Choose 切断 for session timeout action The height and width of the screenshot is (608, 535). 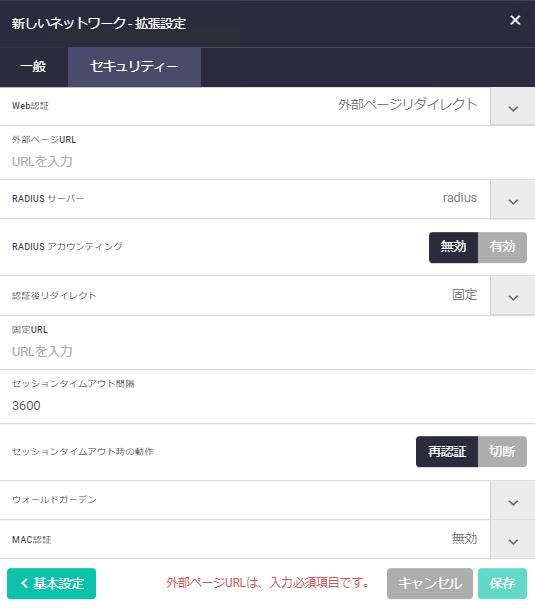(502, 451)
